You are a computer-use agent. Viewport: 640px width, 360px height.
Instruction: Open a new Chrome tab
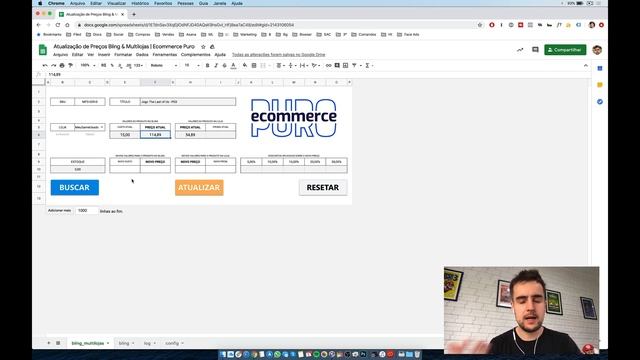(x=134, y=14)
